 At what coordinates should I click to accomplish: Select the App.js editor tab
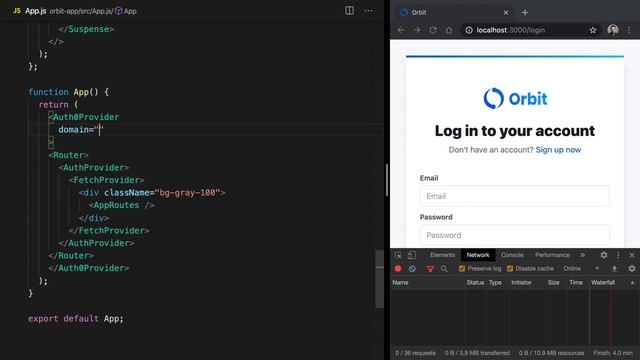click(x=35, y=11)
